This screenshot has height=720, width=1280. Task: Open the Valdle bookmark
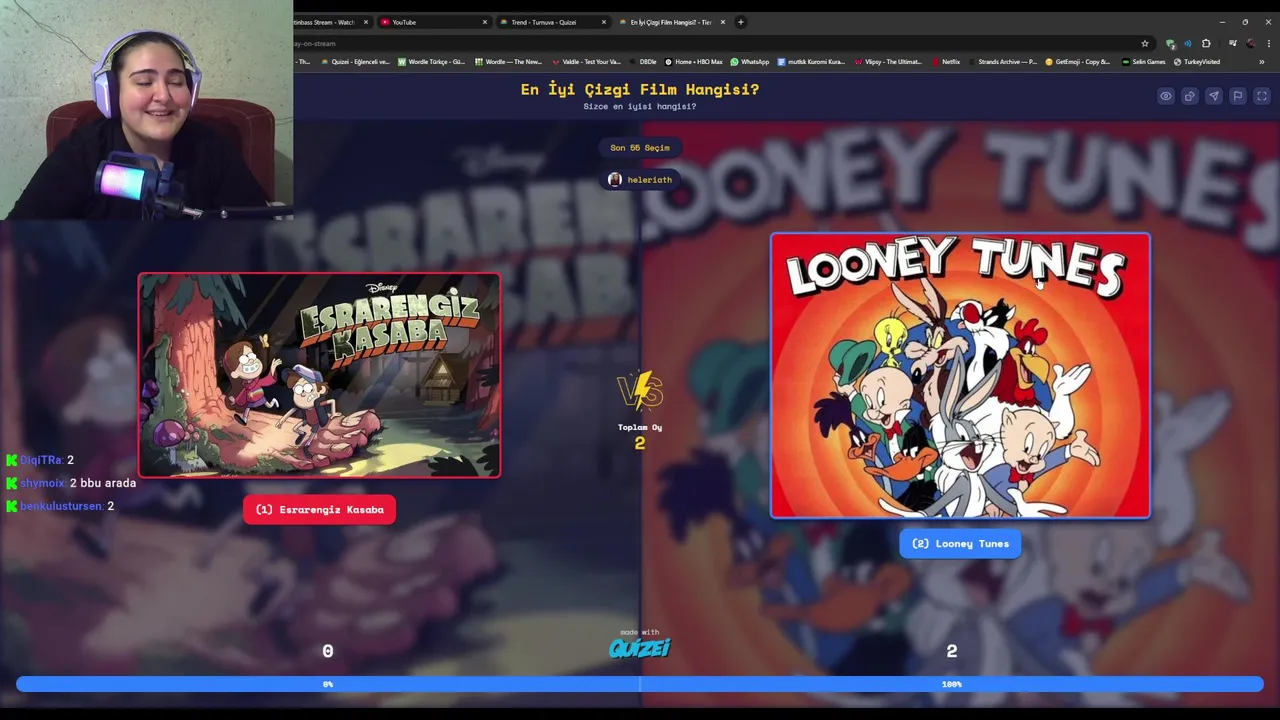(586, 62)
